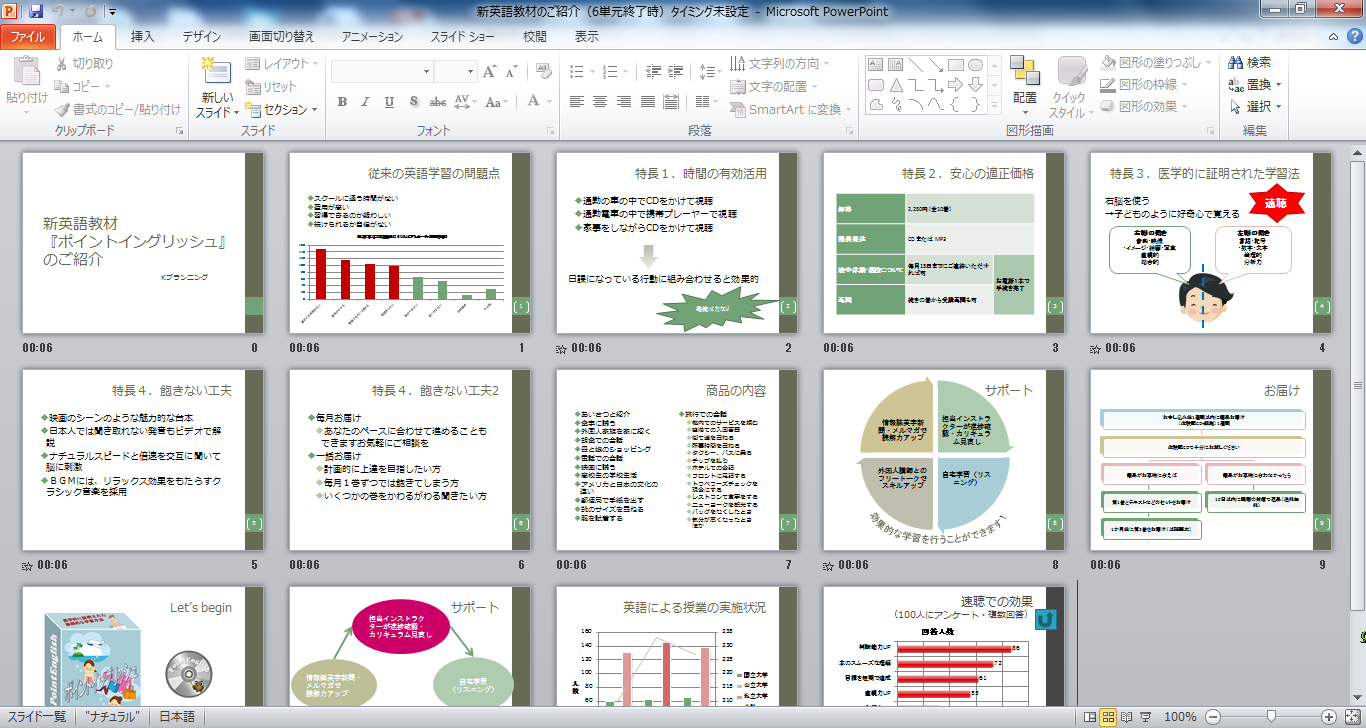Switch to the Slide Show (スライド ショー) tab
The image size is (1366, 728).
tap(462, 37)
